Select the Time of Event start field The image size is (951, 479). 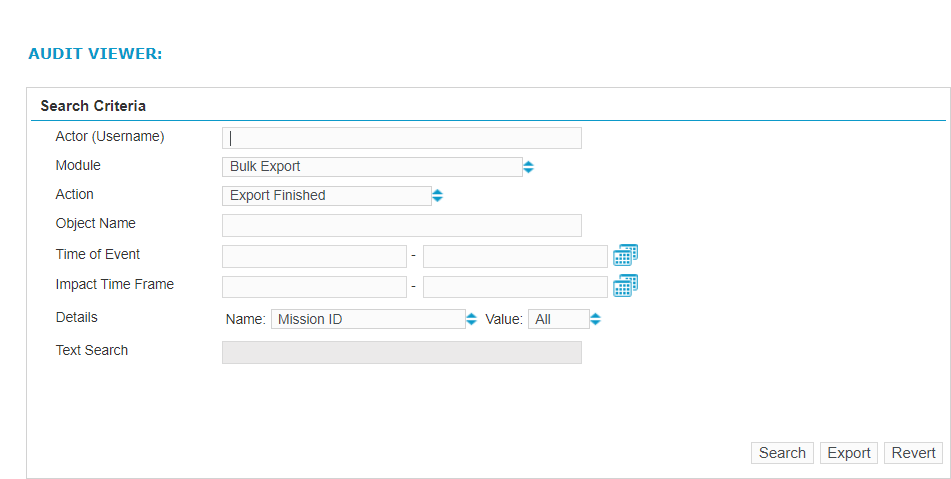click(x=314, y=257)
